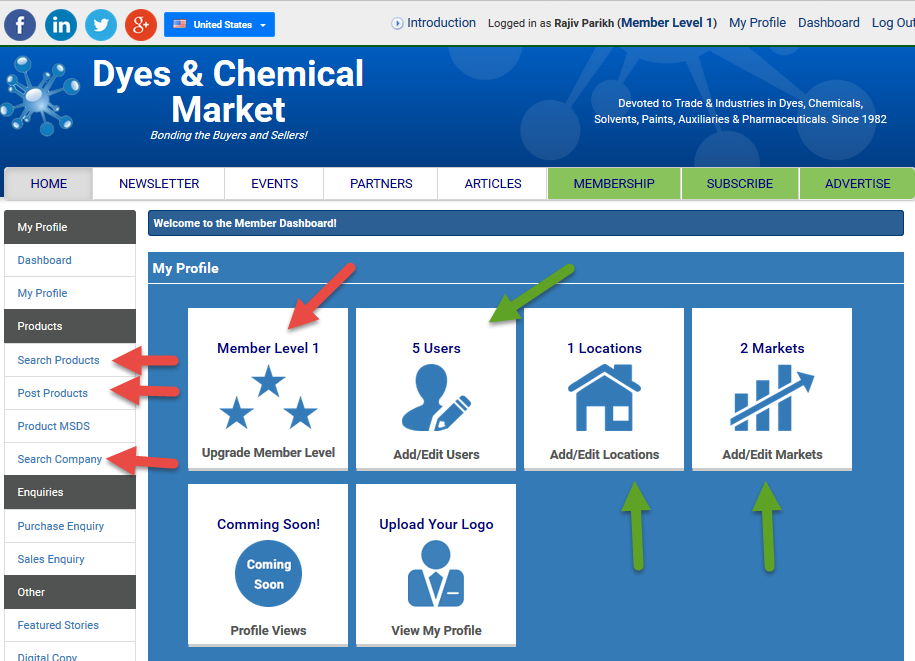Click the user with pencil icon
Image resolution: width=915 pixels, height=661 pixels.
(x=436, y=397)
